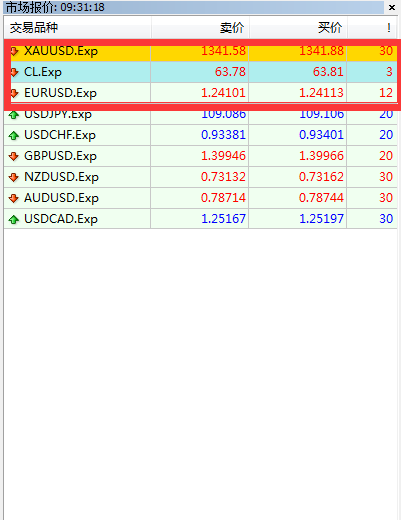Close the 市场报价 market watch panel
The height and width of the screenshot is (520, 401).
392,7
